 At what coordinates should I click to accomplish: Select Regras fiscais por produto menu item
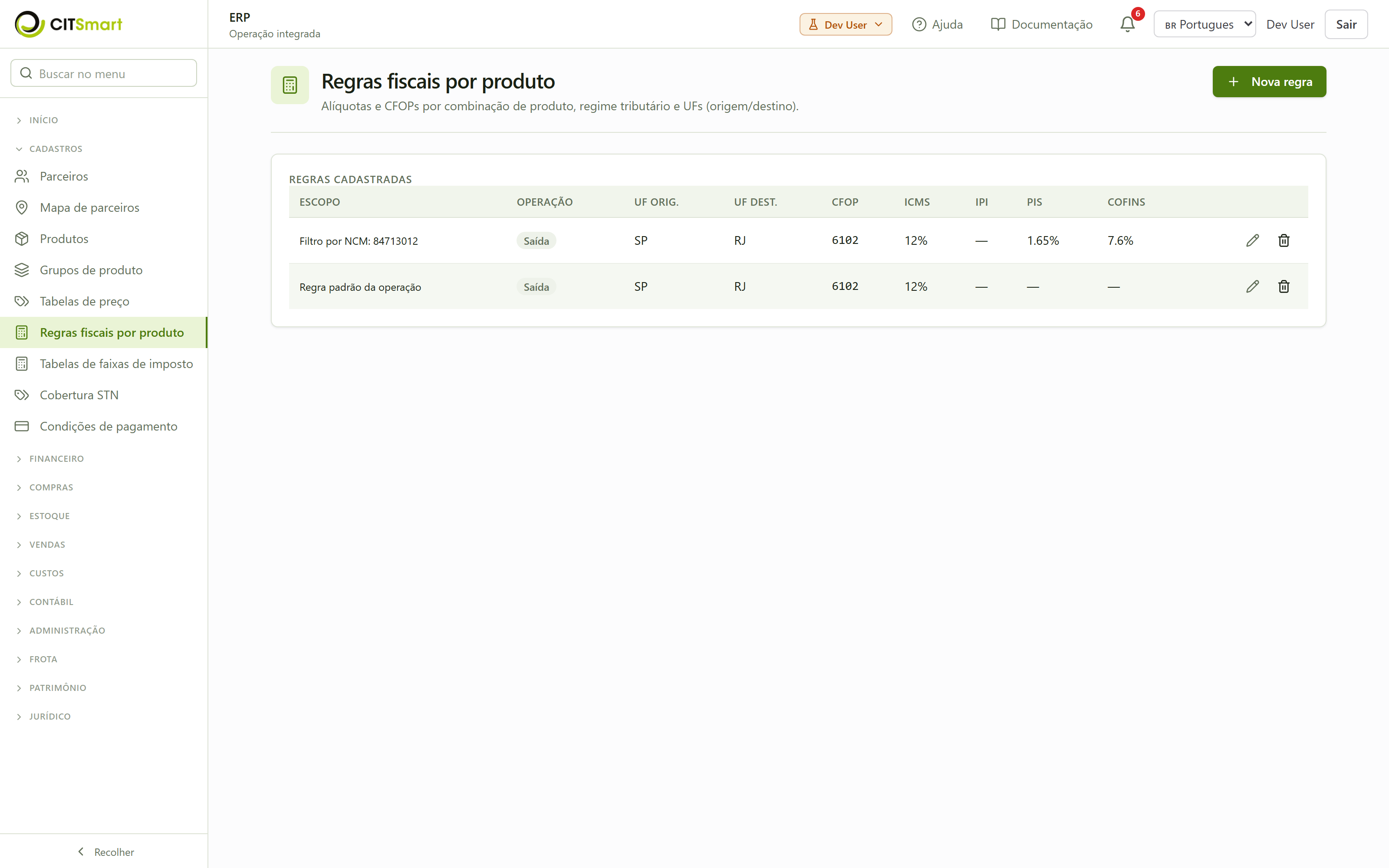tap(104, 332)
